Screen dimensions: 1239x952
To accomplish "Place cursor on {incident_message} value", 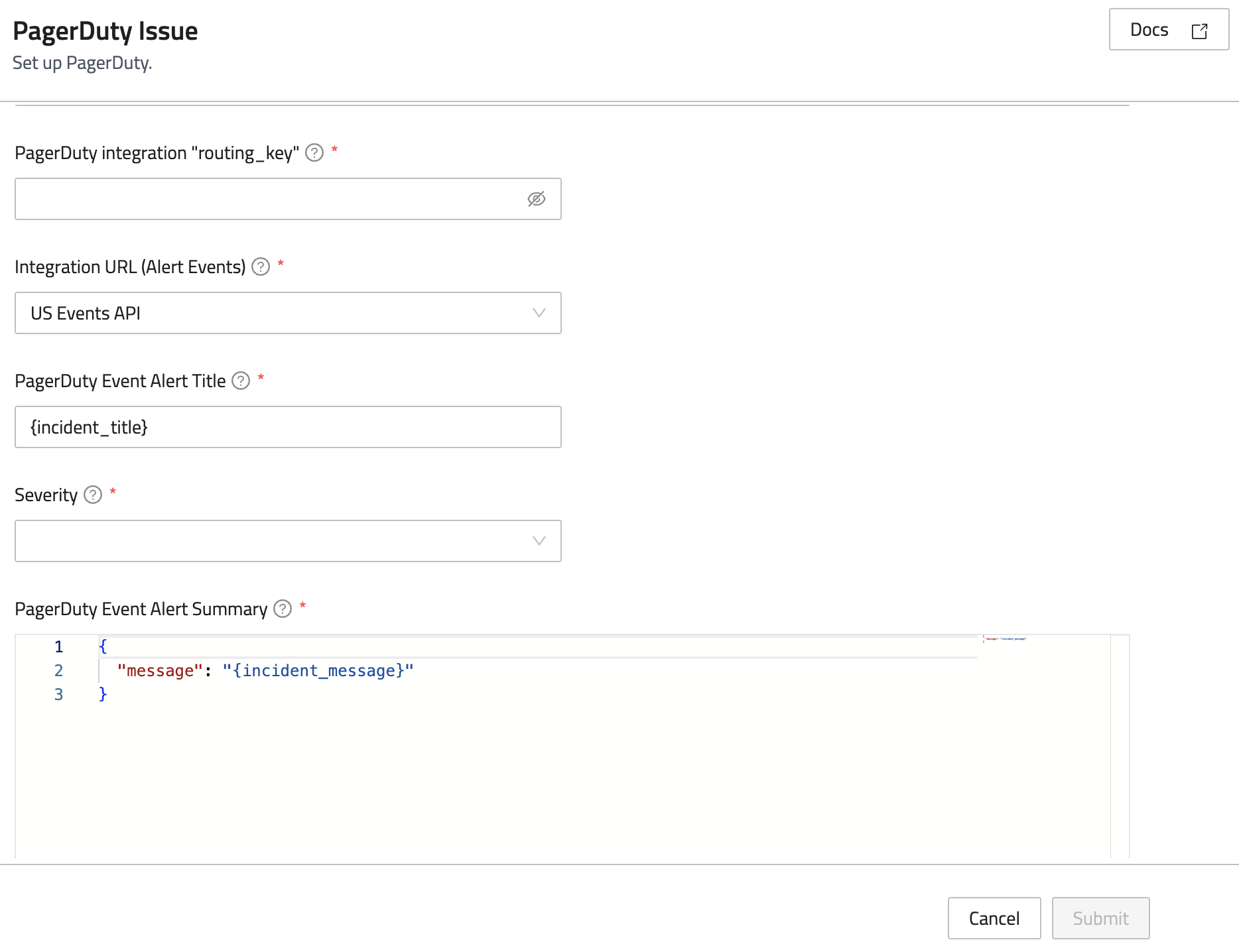I will (318, 671).
